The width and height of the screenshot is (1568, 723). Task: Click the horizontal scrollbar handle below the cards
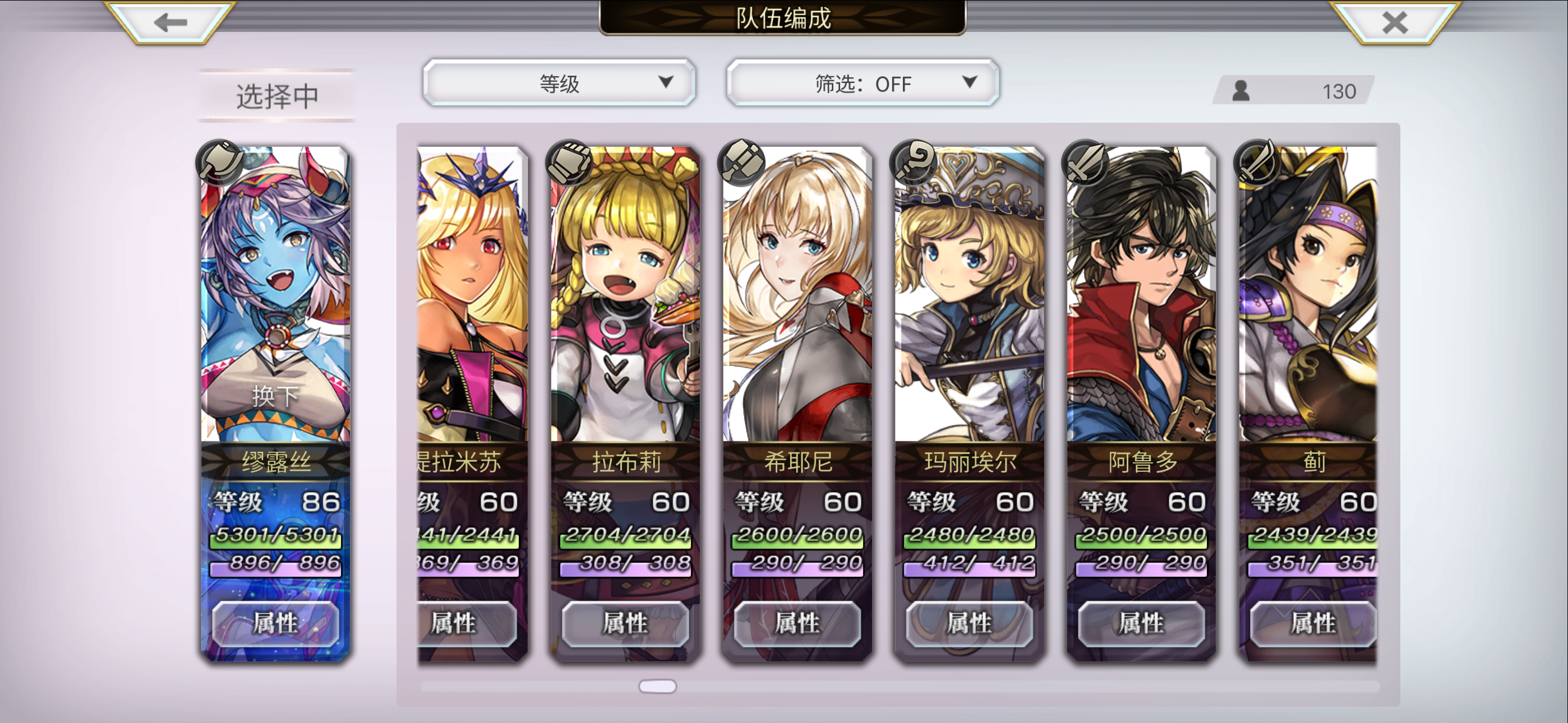tap(657, 687)
